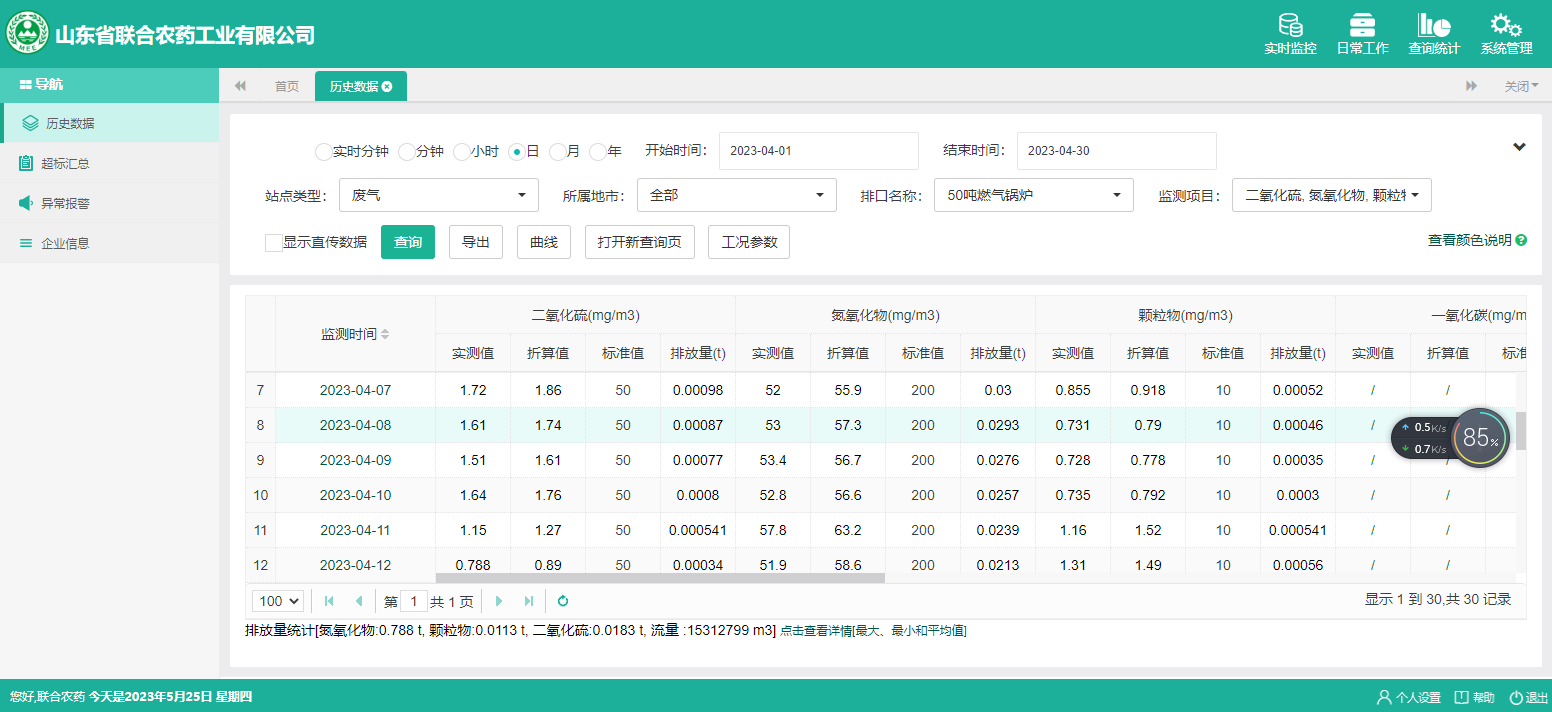
Task: Select the 实时分钟 radio button
Action: [323, 152]
